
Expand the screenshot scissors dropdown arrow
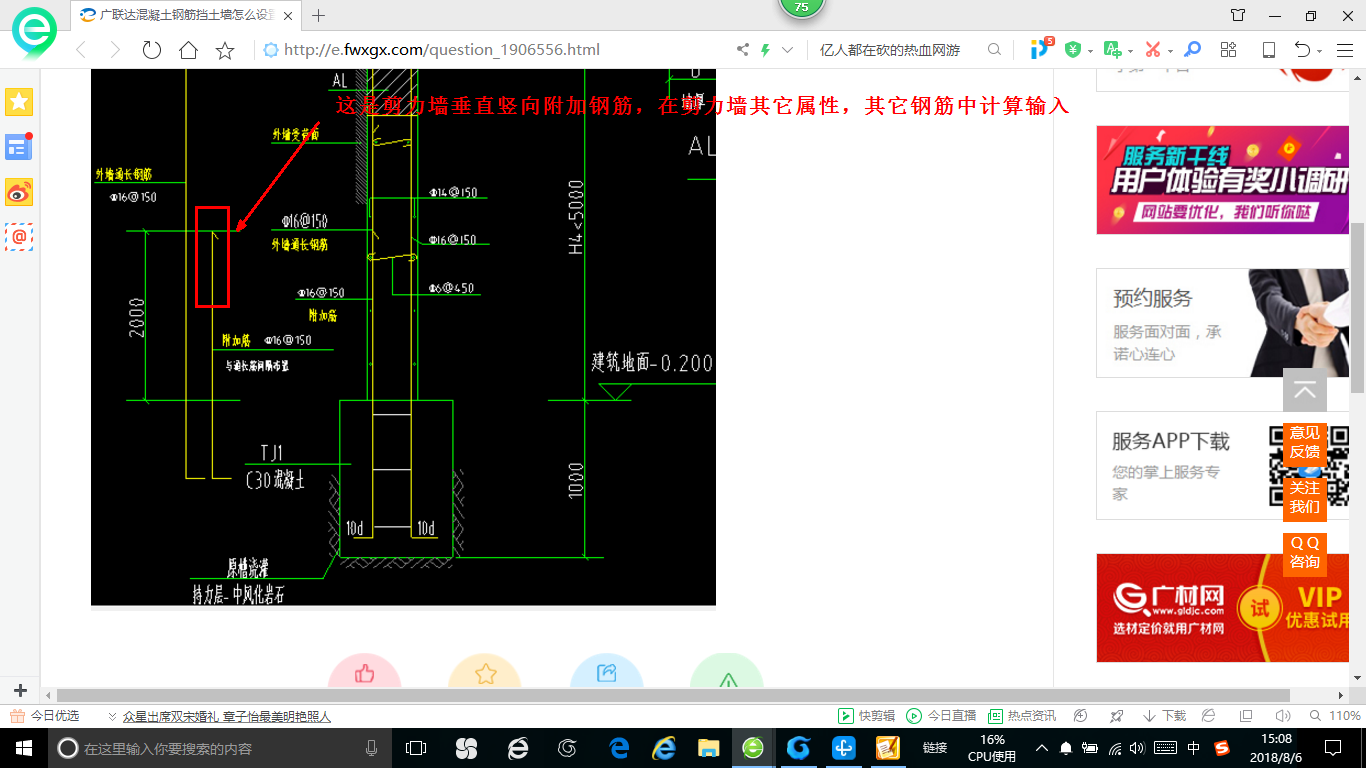pos(1170,51)
